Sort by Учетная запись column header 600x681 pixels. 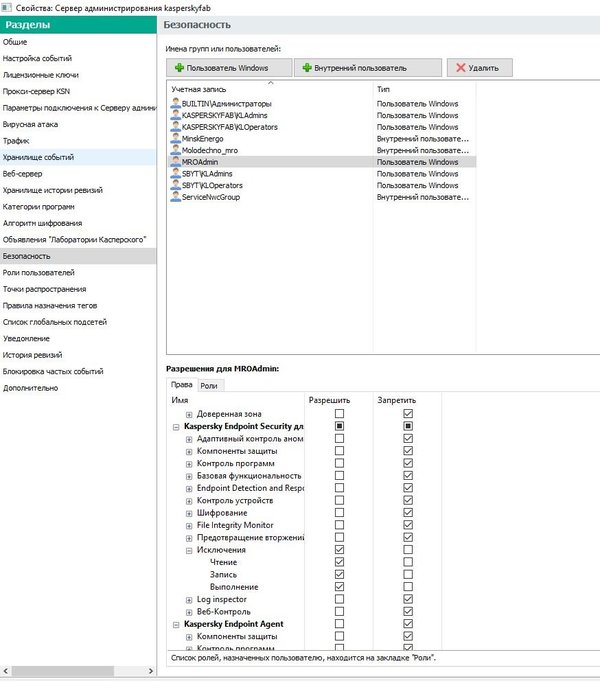pyautogui.click(x=270, y=89)
